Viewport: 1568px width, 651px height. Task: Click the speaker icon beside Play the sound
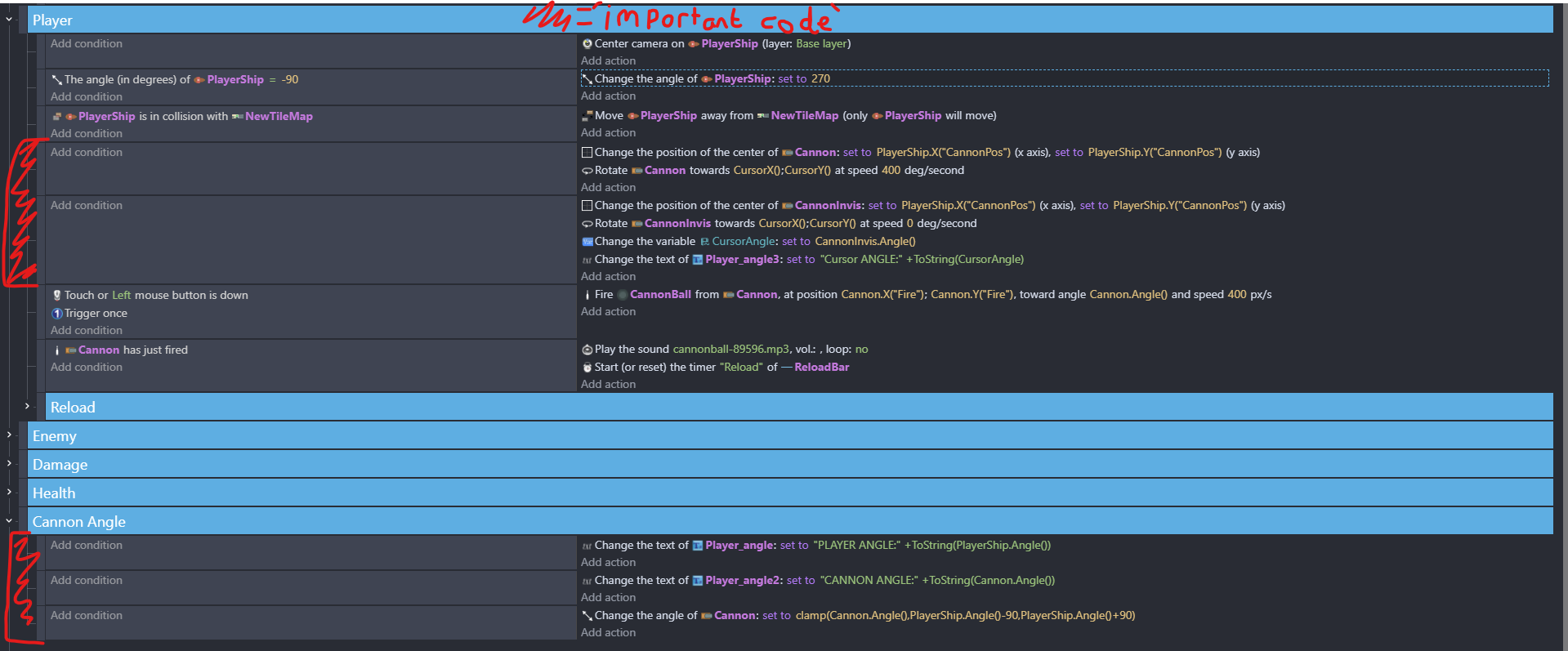(x=587, y=350)
